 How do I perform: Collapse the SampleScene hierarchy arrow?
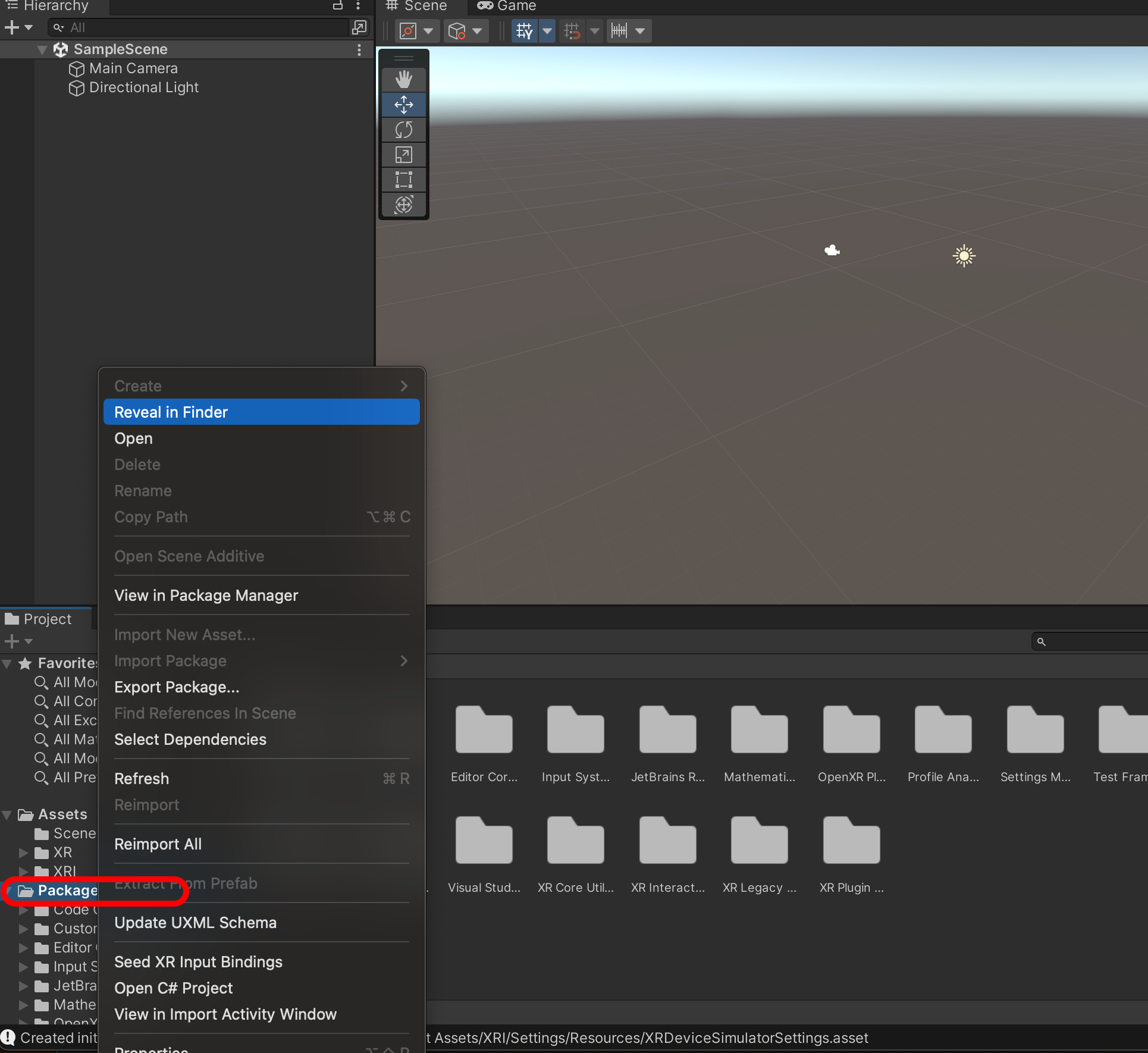pos(42,49)
